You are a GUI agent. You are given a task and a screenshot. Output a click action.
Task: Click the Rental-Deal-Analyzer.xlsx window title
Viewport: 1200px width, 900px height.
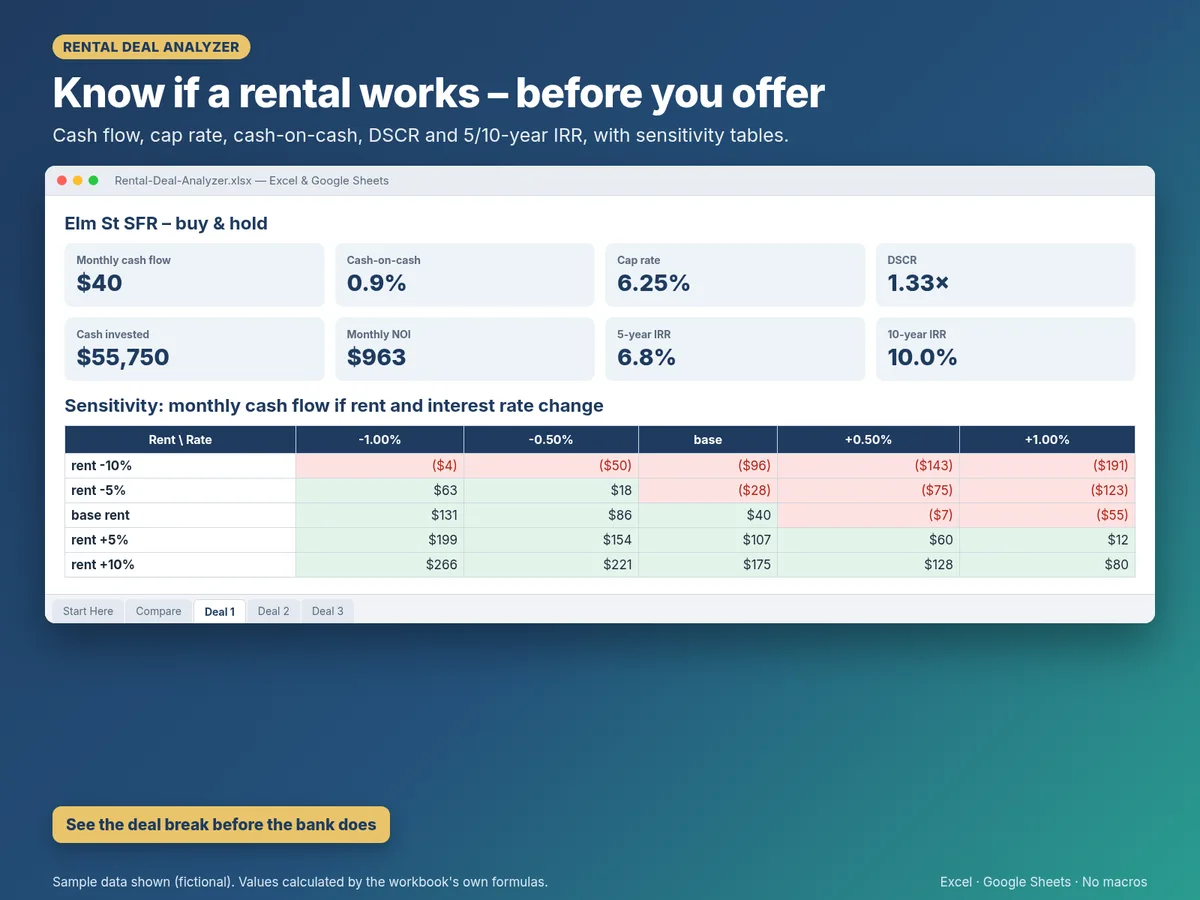[x=252, y=181]
